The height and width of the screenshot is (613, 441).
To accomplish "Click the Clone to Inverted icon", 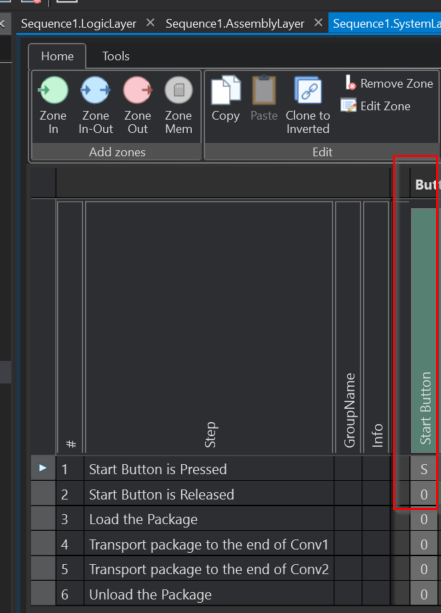I will [308, 91].
